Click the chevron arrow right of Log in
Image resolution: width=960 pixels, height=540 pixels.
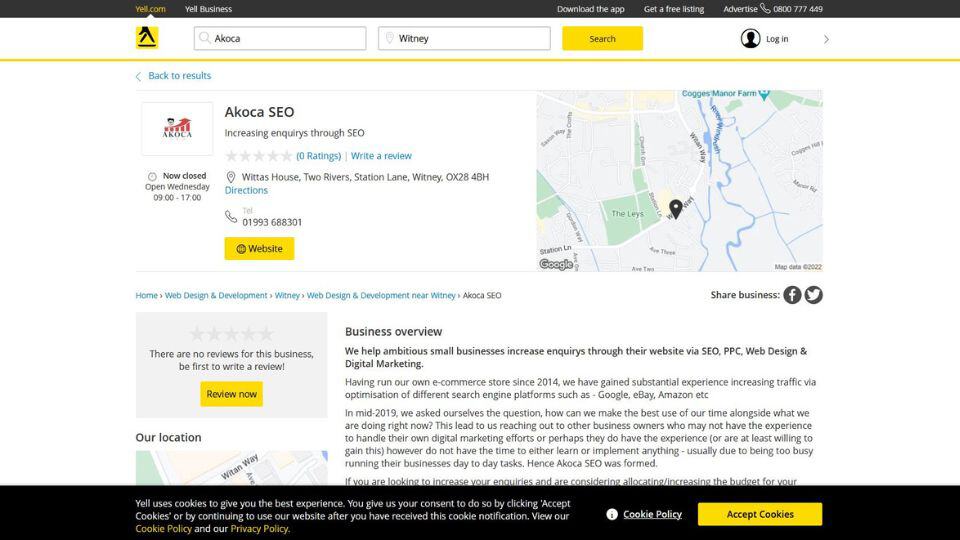[x=826, y=39]
